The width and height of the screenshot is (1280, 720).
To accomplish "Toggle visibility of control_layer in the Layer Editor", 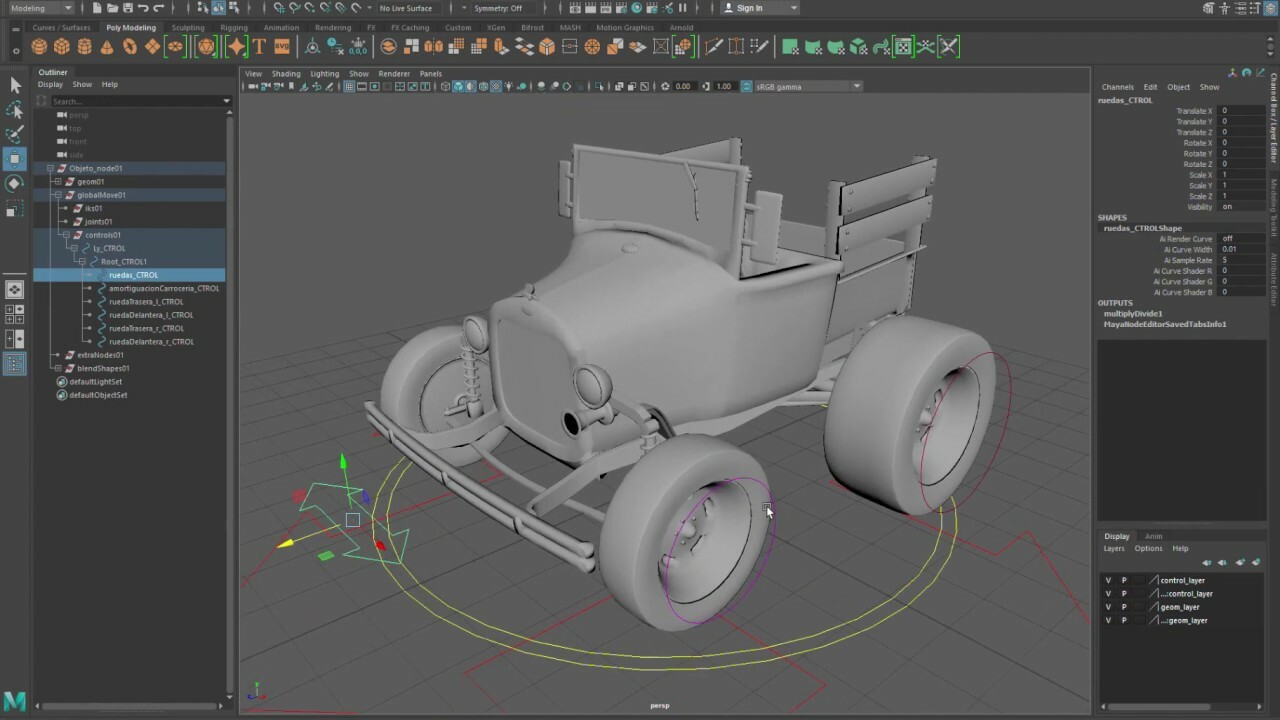I will click(x=1108, y=580).
